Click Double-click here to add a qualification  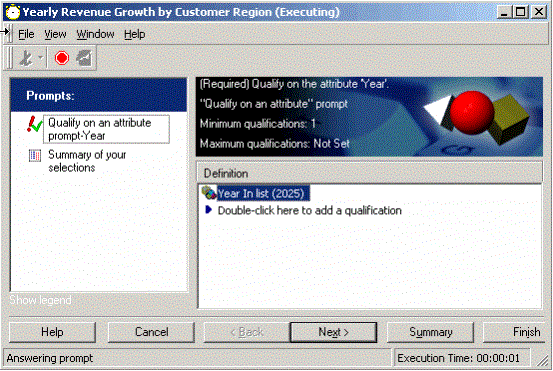click(309, 211)
